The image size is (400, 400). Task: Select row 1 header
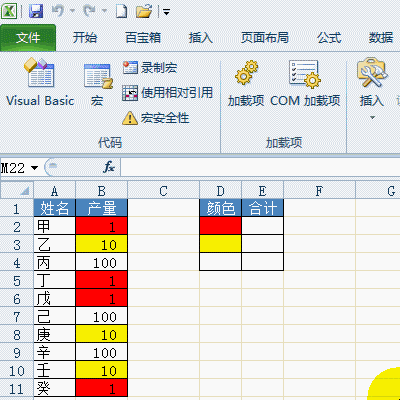coord(17,209)
